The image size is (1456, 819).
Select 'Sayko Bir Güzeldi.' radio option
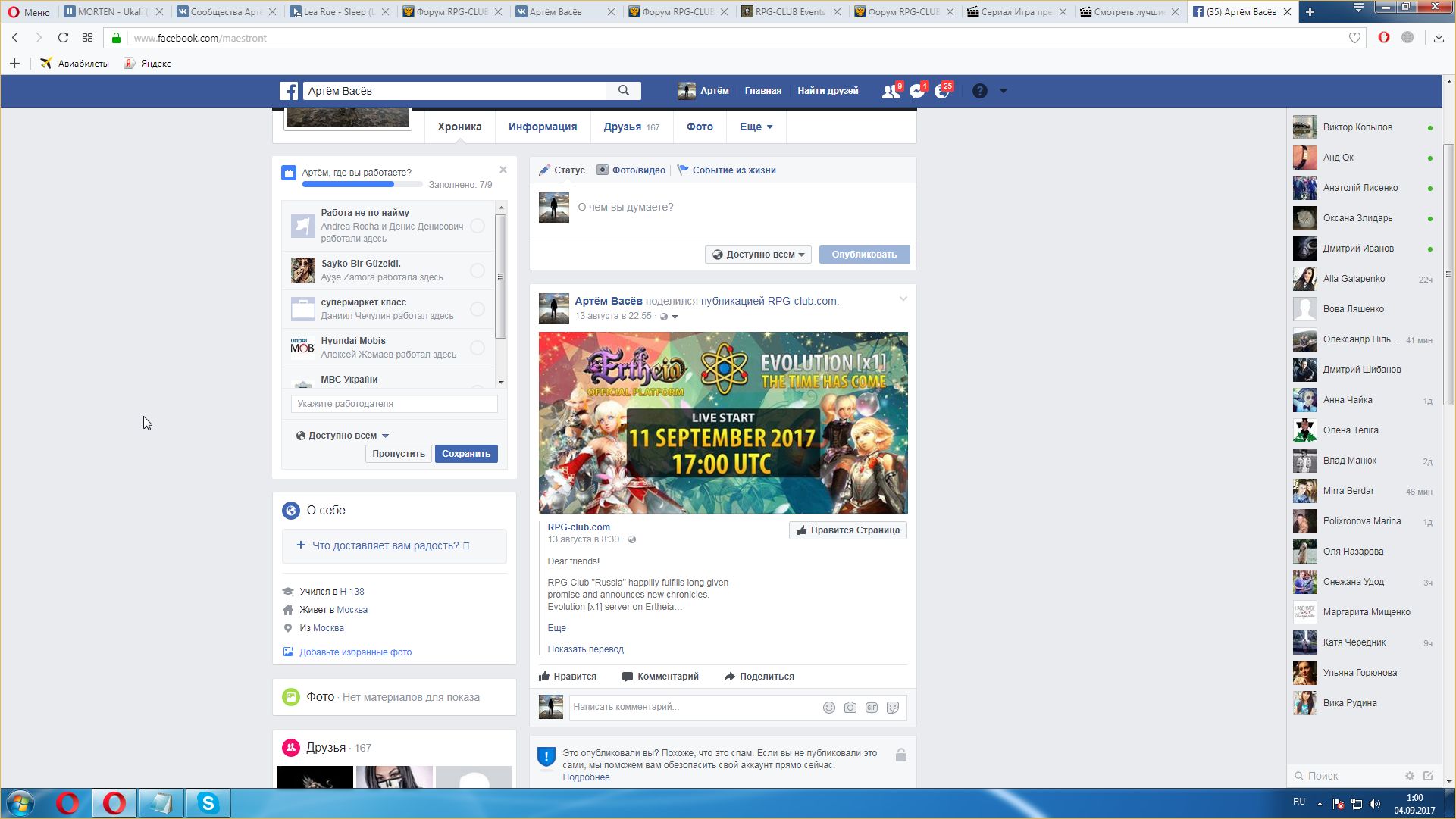pos(478,270)
